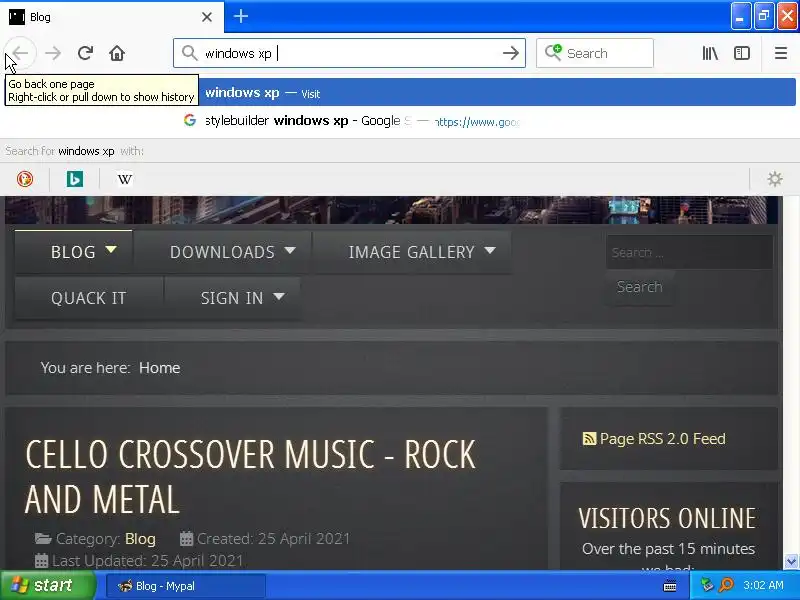The height and width of the screenshot is (600, 800).
Task: Reload the current page
Action: [85, 53]
